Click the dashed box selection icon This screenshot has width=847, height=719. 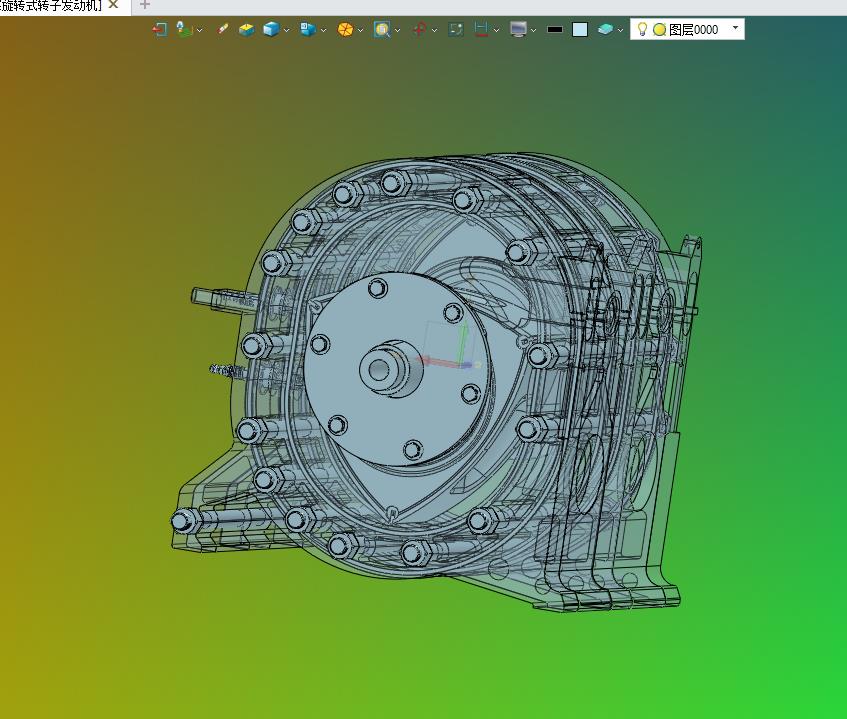tap(456, 29)
